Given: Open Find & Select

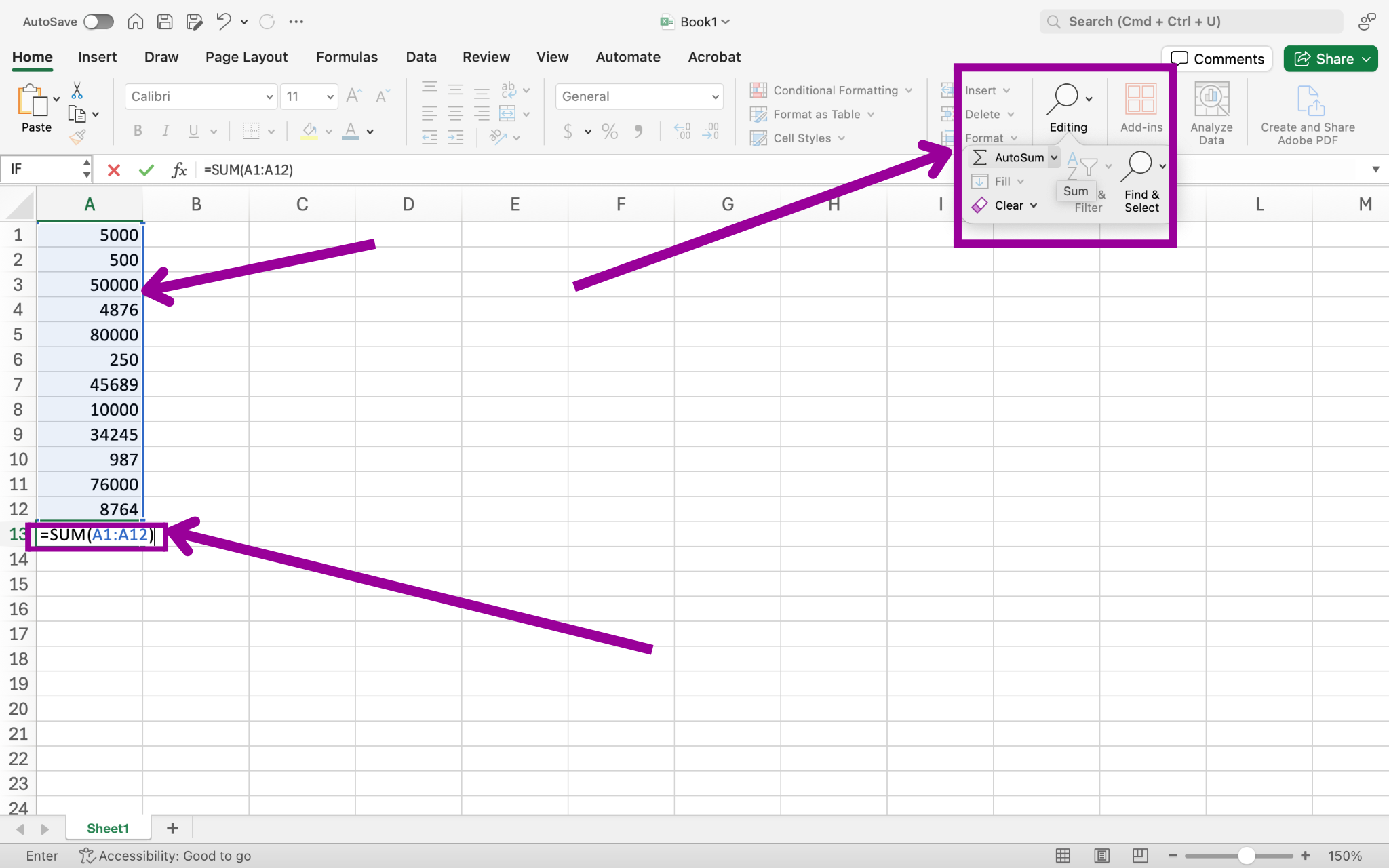Looking at the screenshot, I should point(1142,182).
